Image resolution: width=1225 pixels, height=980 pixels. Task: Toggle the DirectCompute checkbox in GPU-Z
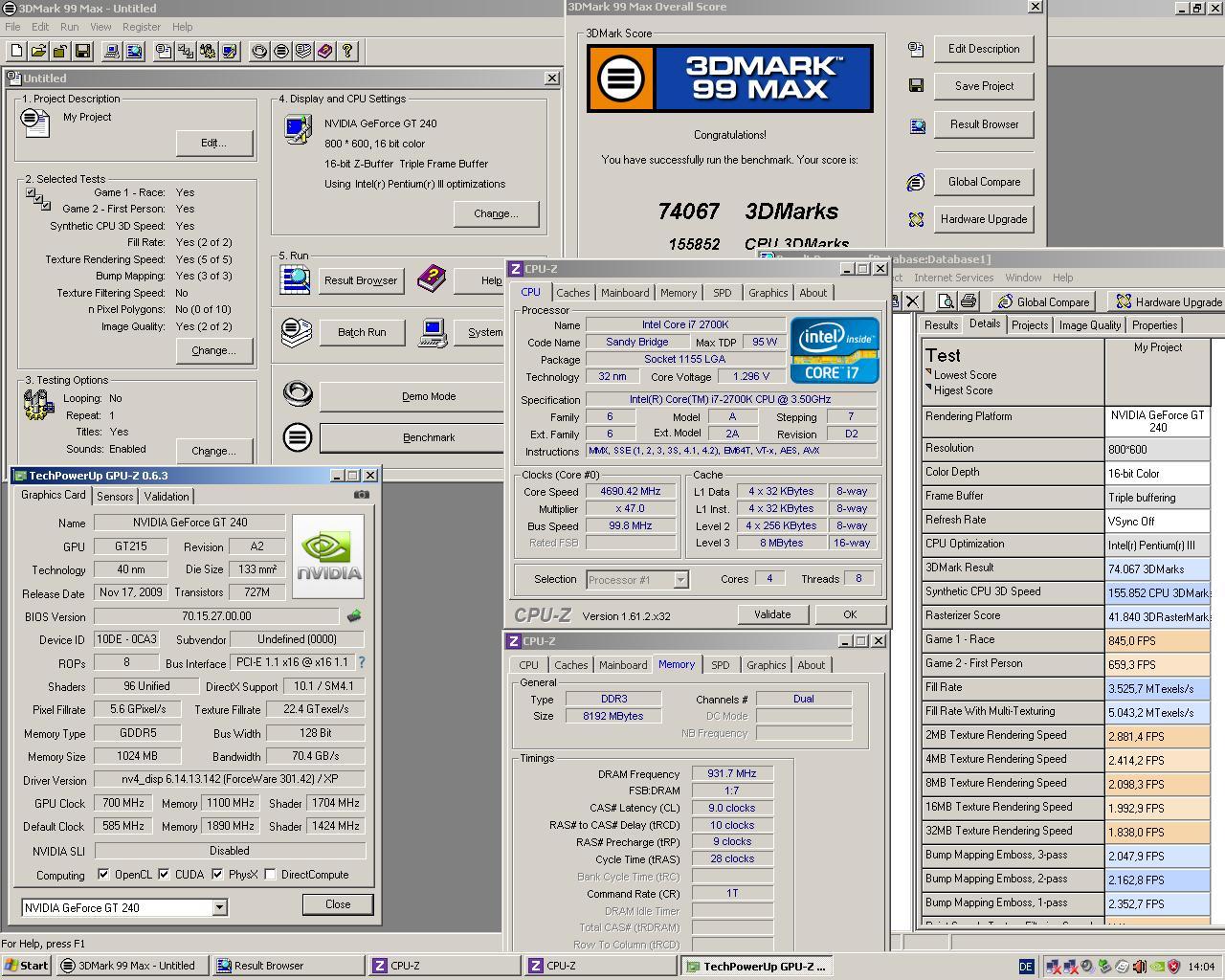(271, 875)
